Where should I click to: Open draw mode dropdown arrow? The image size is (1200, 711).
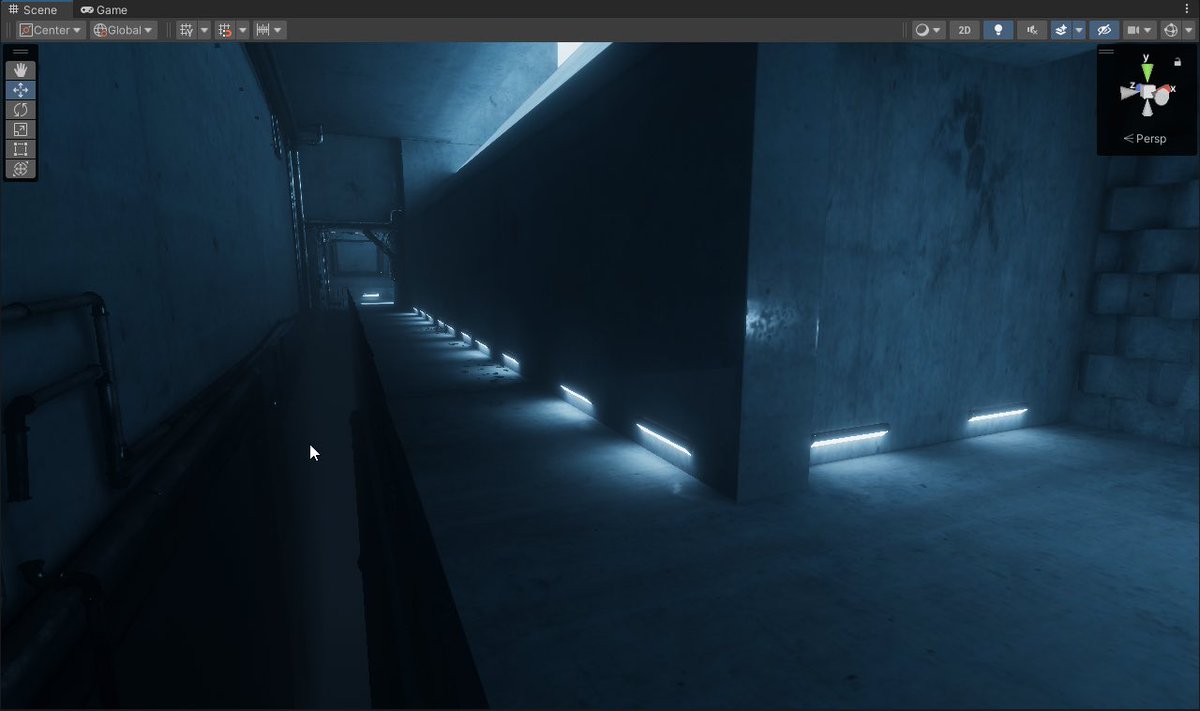pyautogui.click(x=937, y=30)
